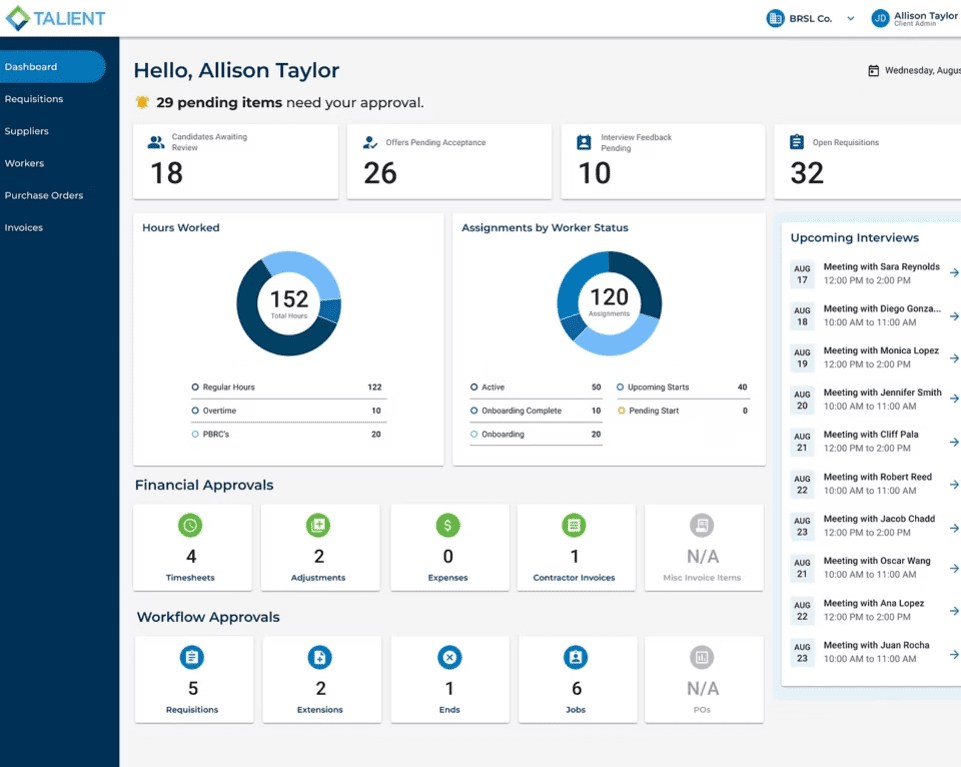Open the JD user avatar

click(880, 18)
